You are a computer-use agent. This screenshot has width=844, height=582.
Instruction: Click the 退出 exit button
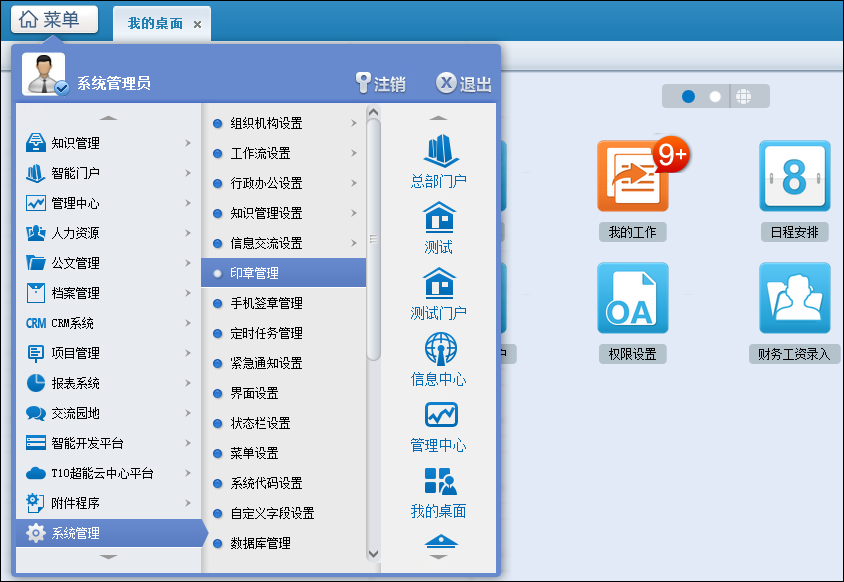464,84
